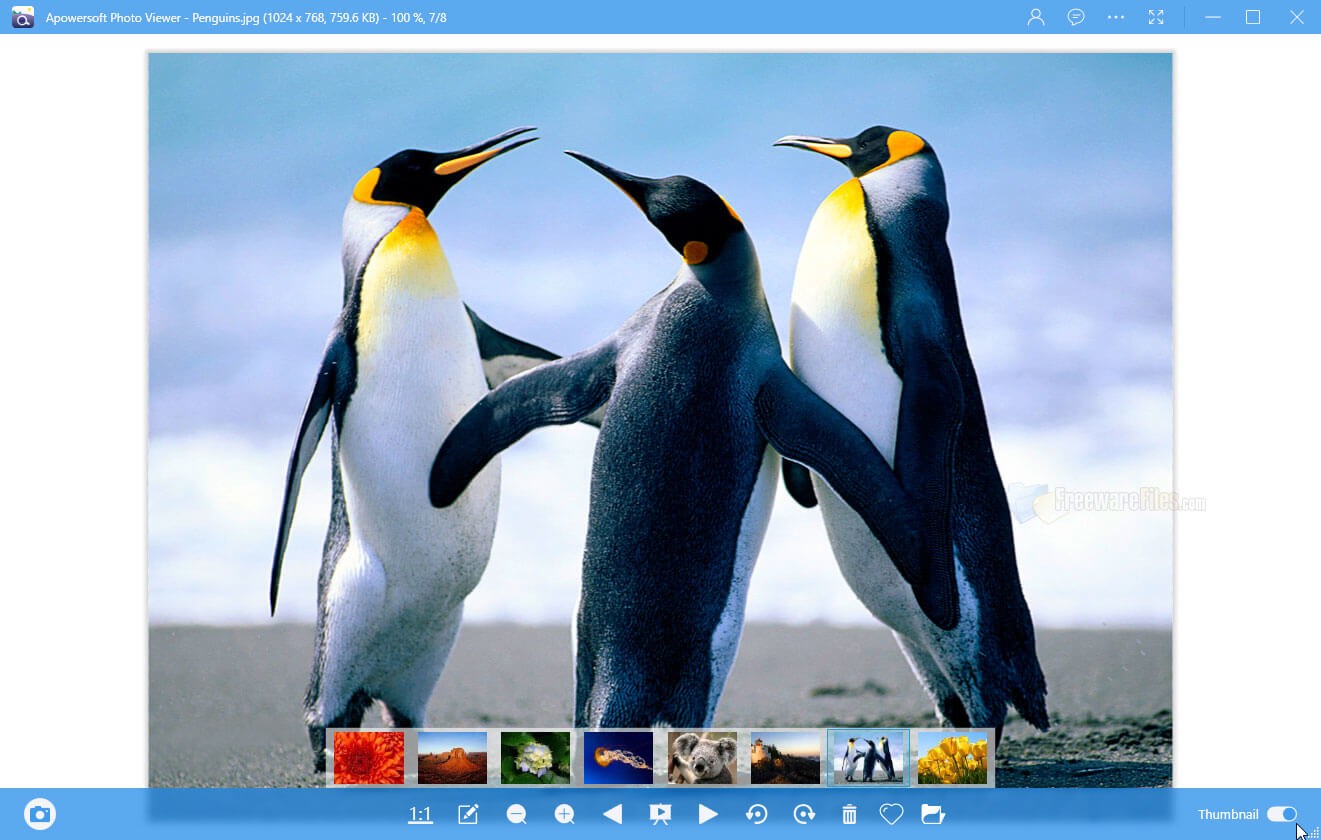Zoom out of the penguin photo
1321x840 pixels.
pos(516,814)
